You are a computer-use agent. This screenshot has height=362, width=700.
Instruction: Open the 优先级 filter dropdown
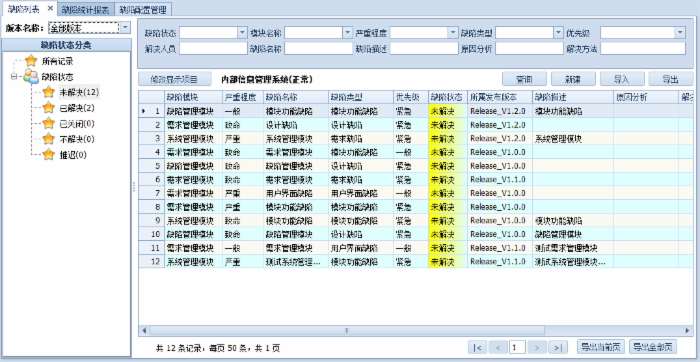680,33
